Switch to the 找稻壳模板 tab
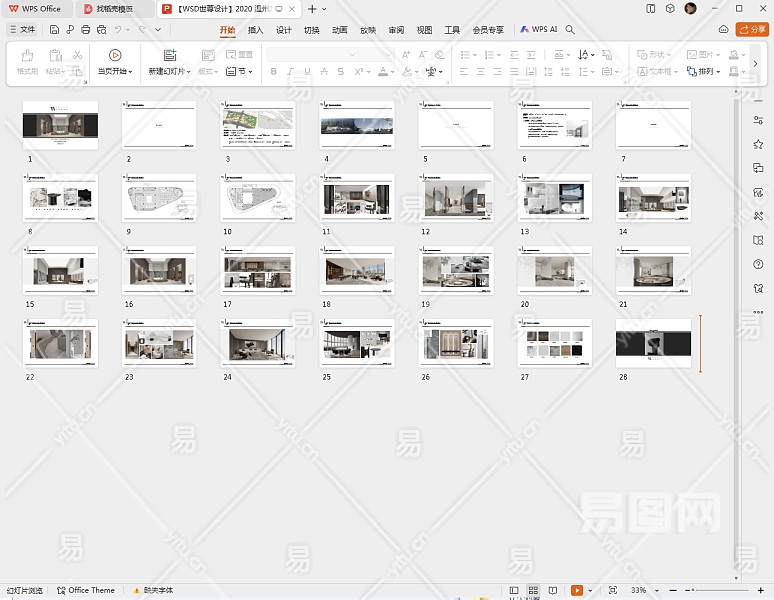This screenshot has width=774, height=600. (x=112, y=8)
